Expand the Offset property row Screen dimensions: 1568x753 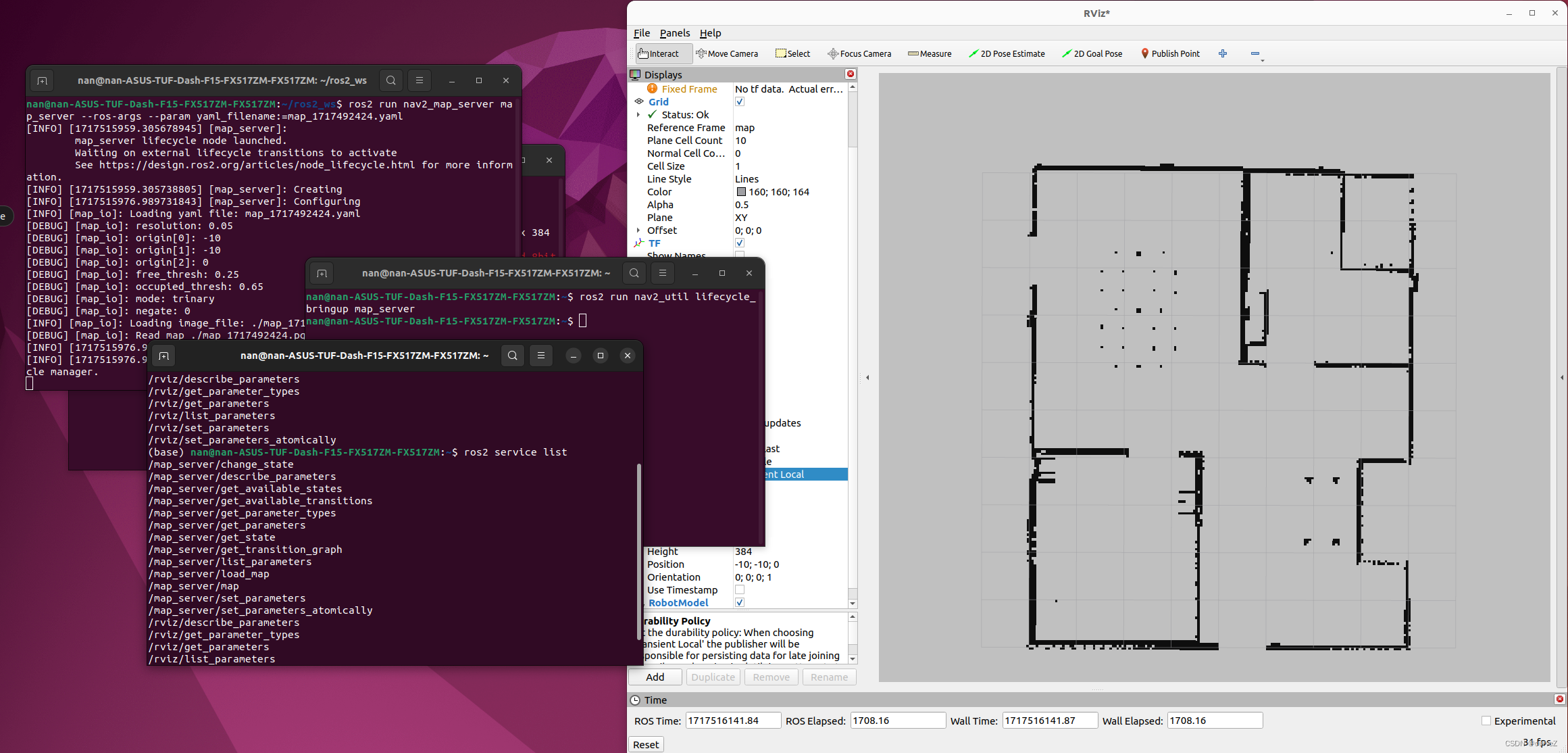click(638, 230)
